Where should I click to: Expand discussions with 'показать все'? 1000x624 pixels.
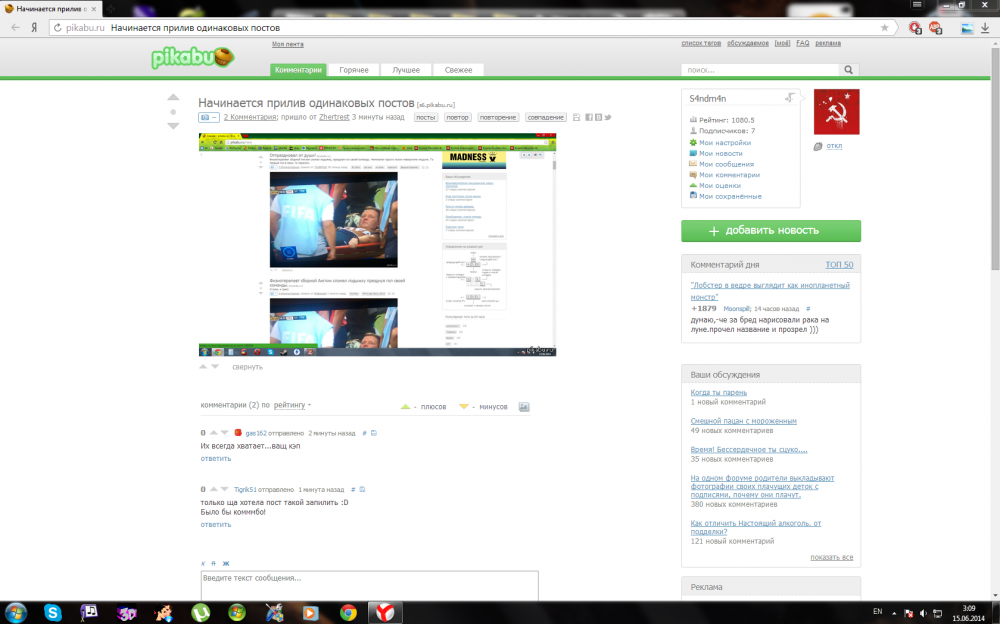click(831, 557)
